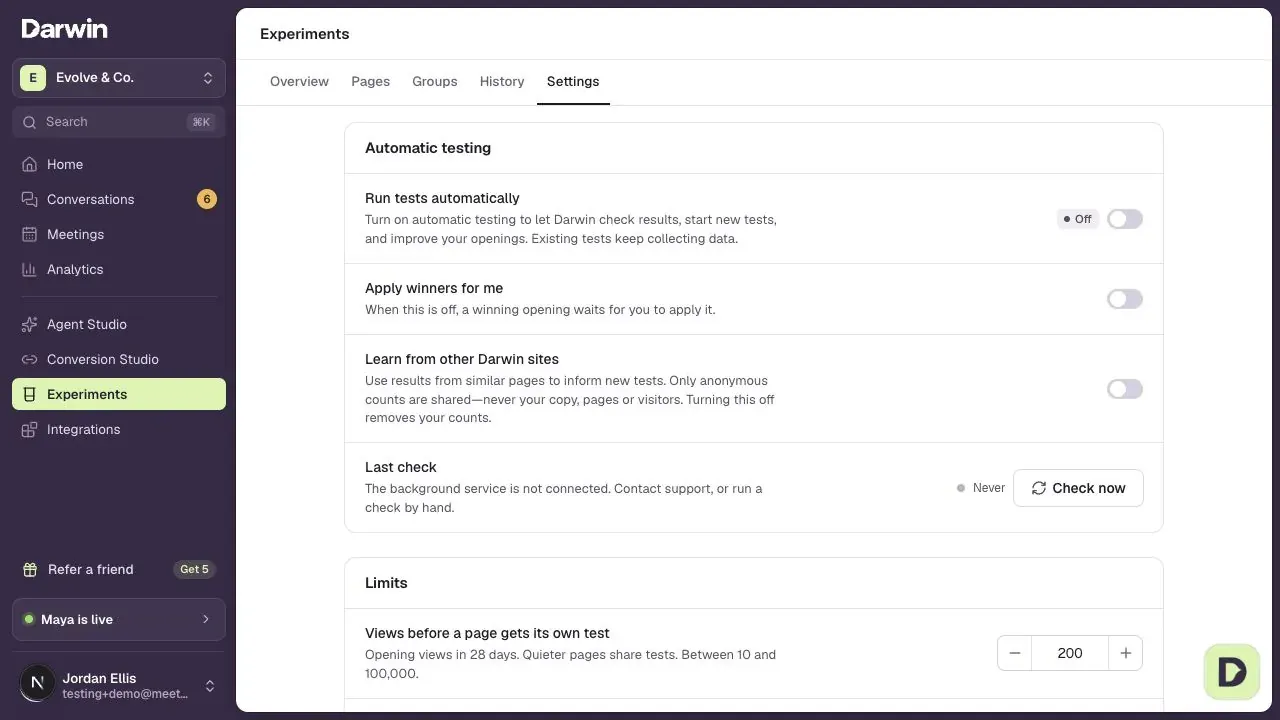Click the Jordan Ellis avatar
The height and width of the screenshot is (720, 1280).
pos(37,683)
